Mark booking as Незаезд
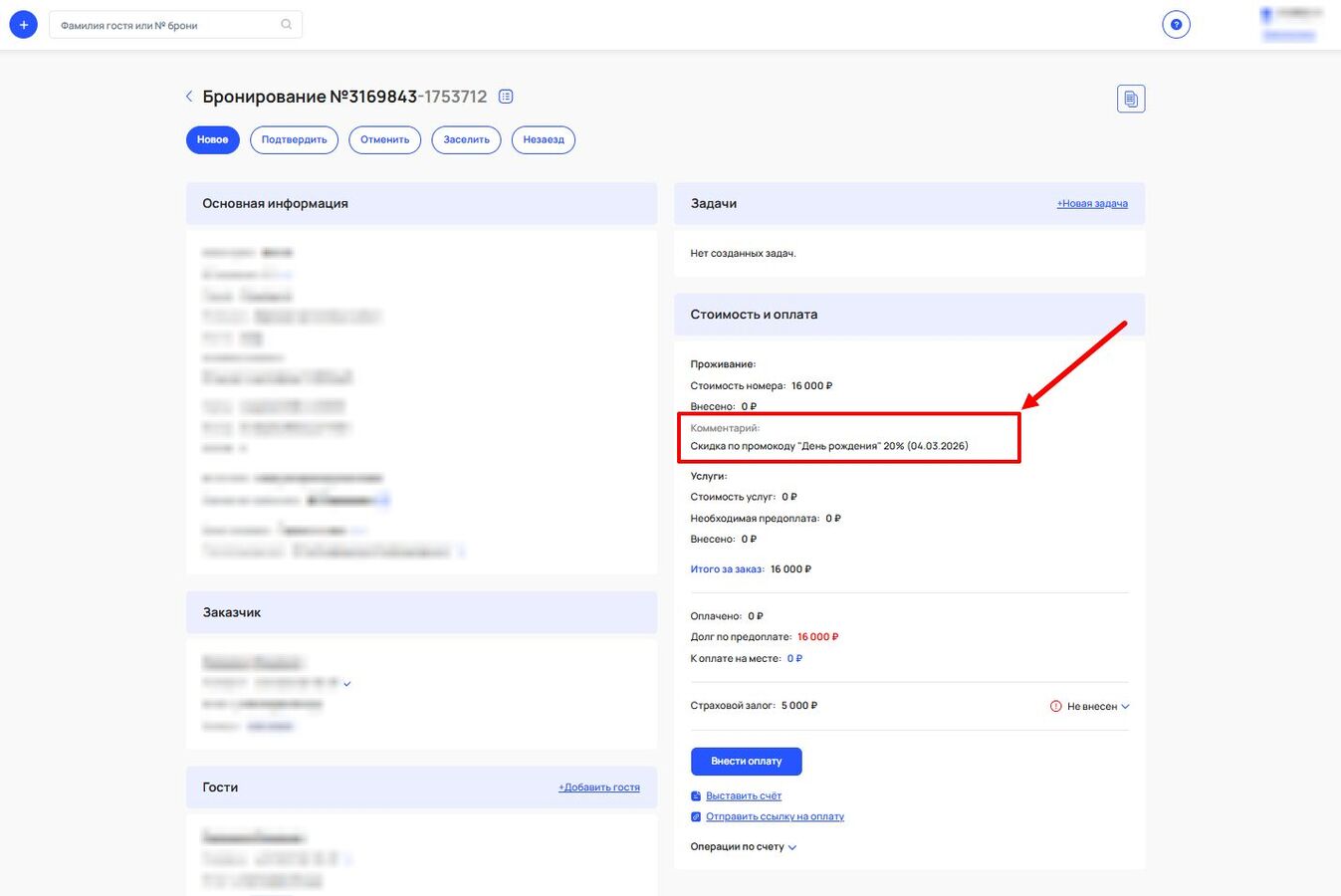Viewport: 1341px width, 896px height. [544, 140]
